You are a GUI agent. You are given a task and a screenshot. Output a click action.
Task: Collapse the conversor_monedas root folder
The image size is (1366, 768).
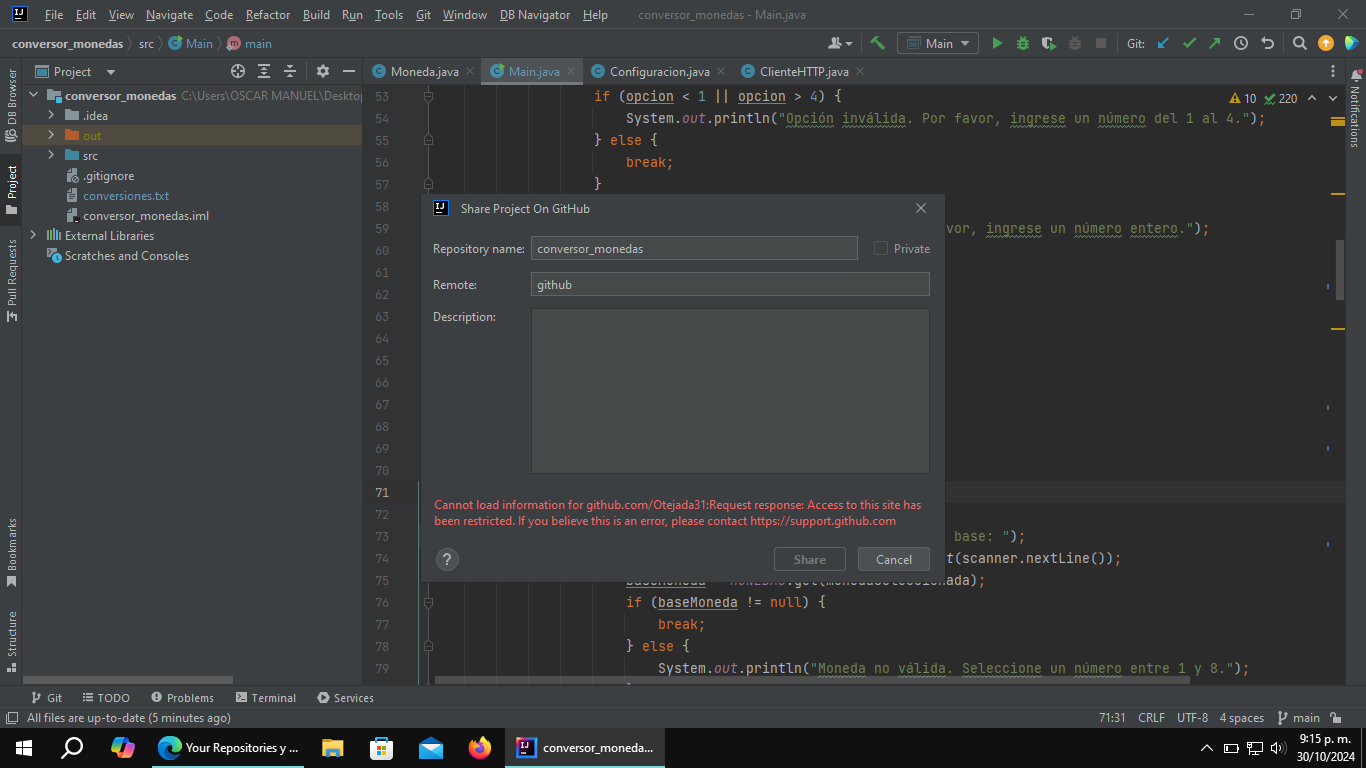point(33,95)
